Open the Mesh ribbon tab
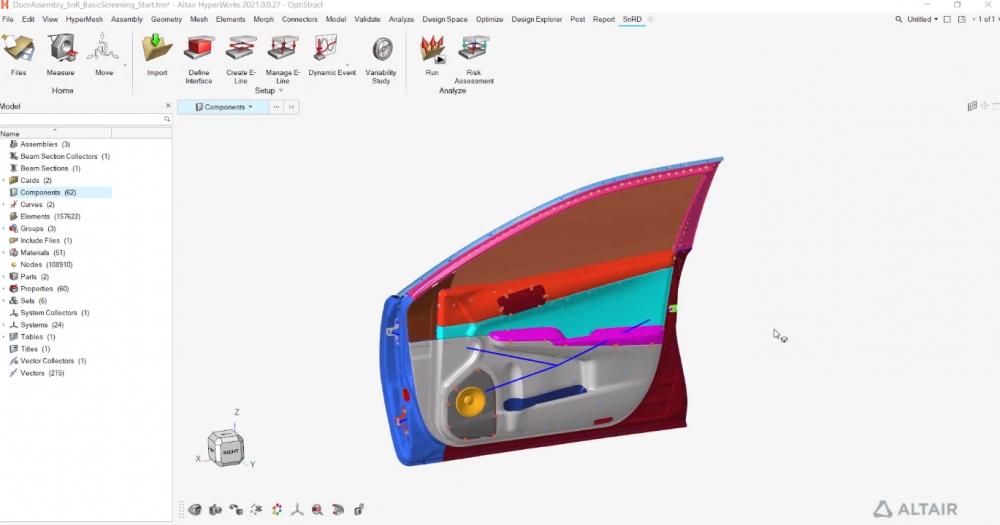Screen dimensions: 1000x525 pos(199,19)
